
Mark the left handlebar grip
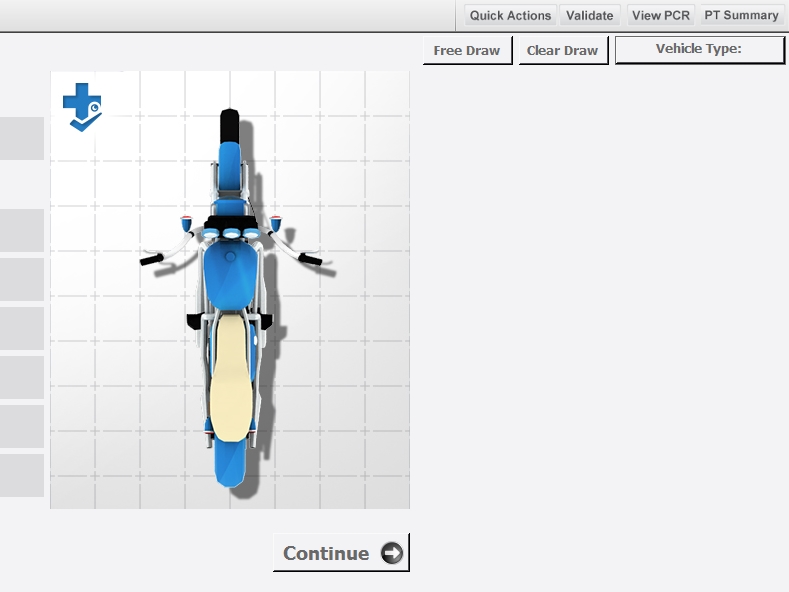pos(151,260)
